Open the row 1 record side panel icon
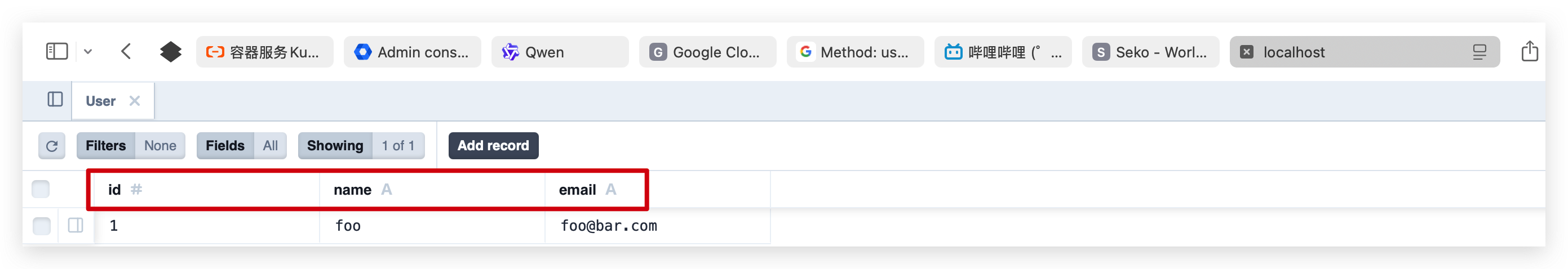1568x269 pixels. coord(76,226)
